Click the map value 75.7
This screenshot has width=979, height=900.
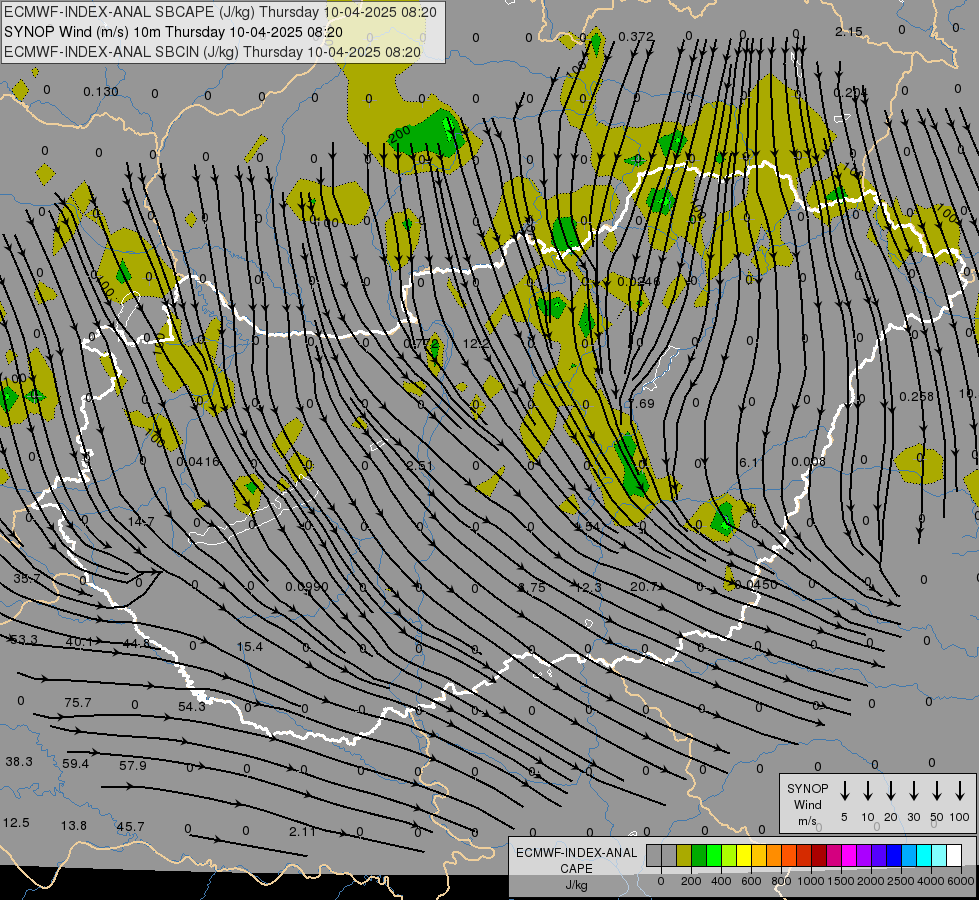[78, 703]
